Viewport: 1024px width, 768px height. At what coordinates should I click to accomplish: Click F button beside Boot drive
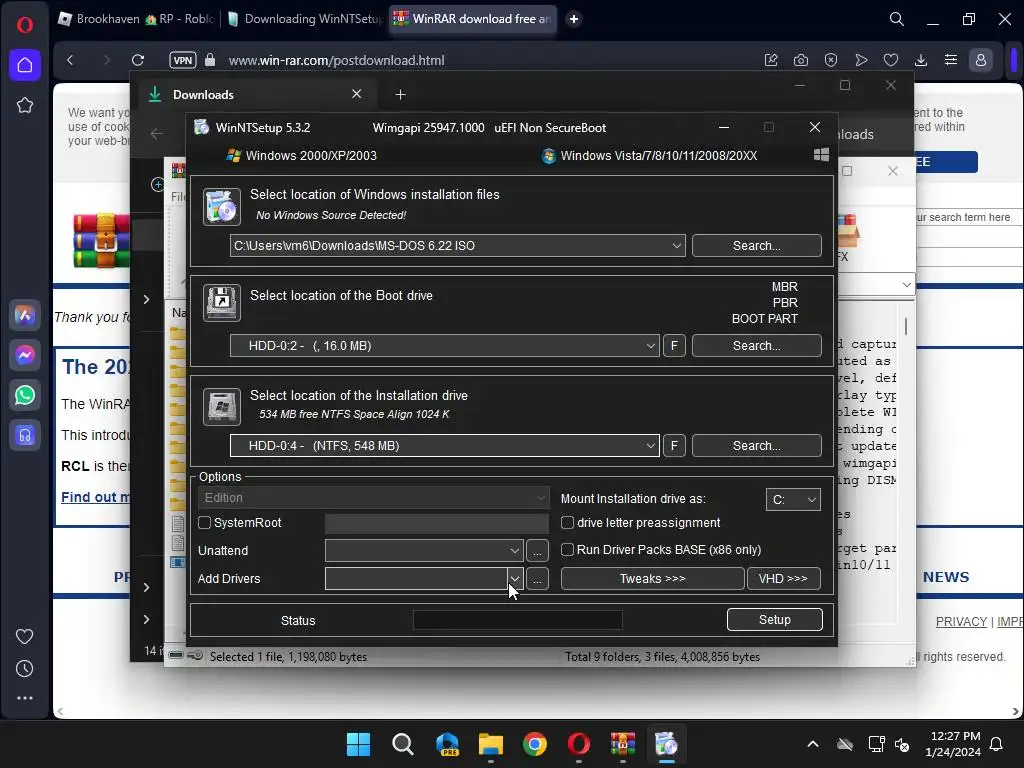coord(674,345)
